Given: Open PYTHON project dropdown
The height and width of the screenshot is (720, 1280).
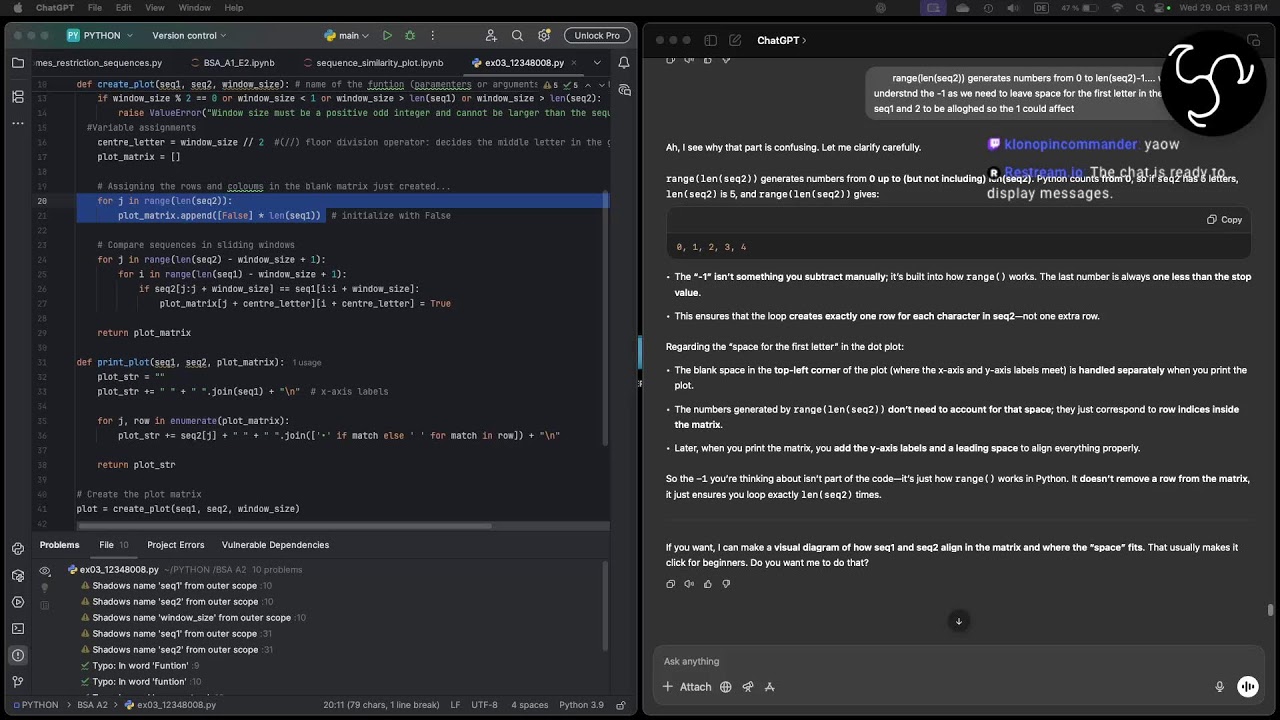Looking at the screenshot, I should [101, 35].
